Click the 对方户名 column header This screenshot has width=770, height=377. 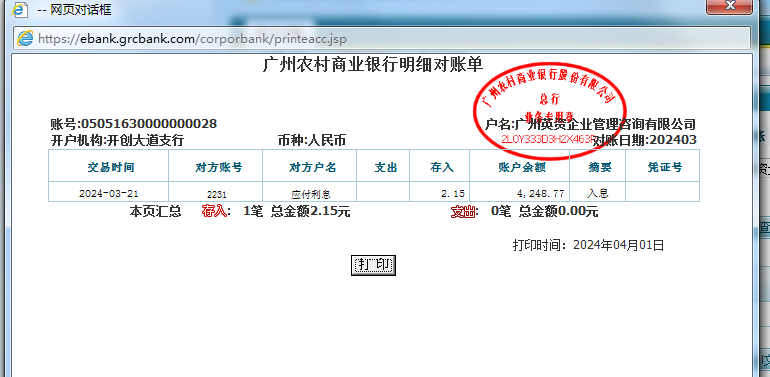[x=309, y=167]
